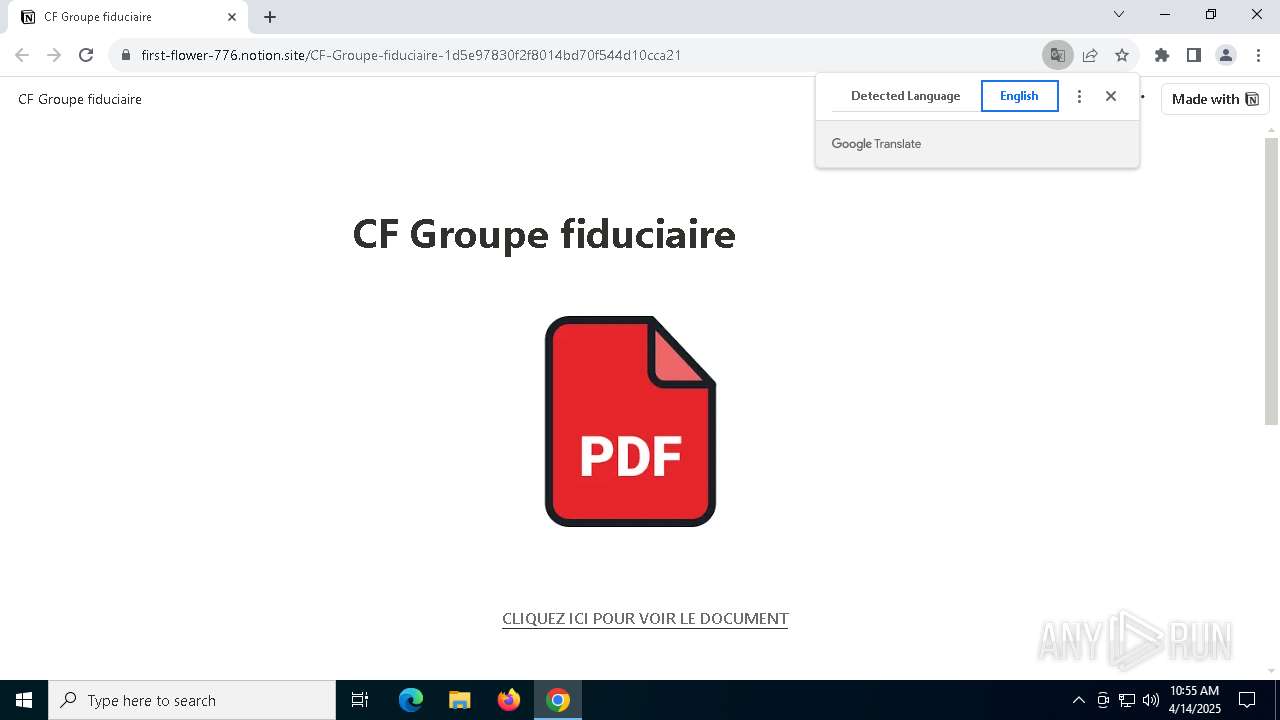Launch Microsoft Edge from taskbar
1280x720 pixels.
(411, 700)
